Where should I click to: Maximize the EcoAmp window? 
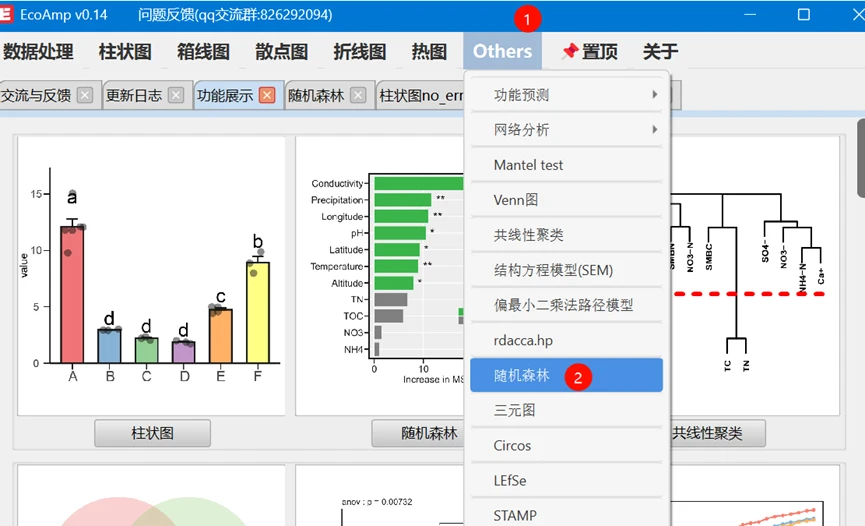tap(803, 15)
